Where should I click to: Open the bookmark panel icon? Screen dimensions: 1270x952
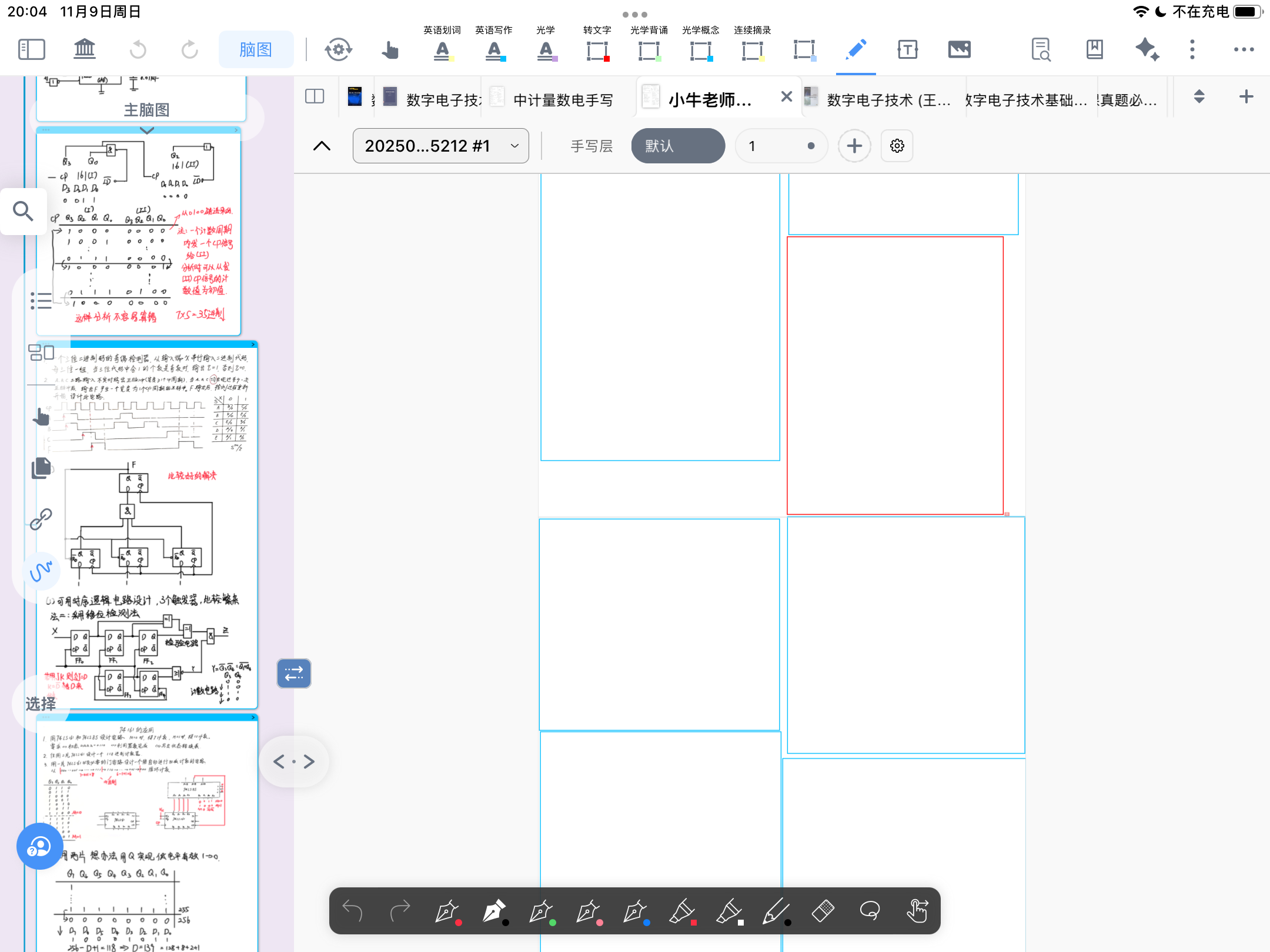pyautogui.click(x=1094, y=49)
